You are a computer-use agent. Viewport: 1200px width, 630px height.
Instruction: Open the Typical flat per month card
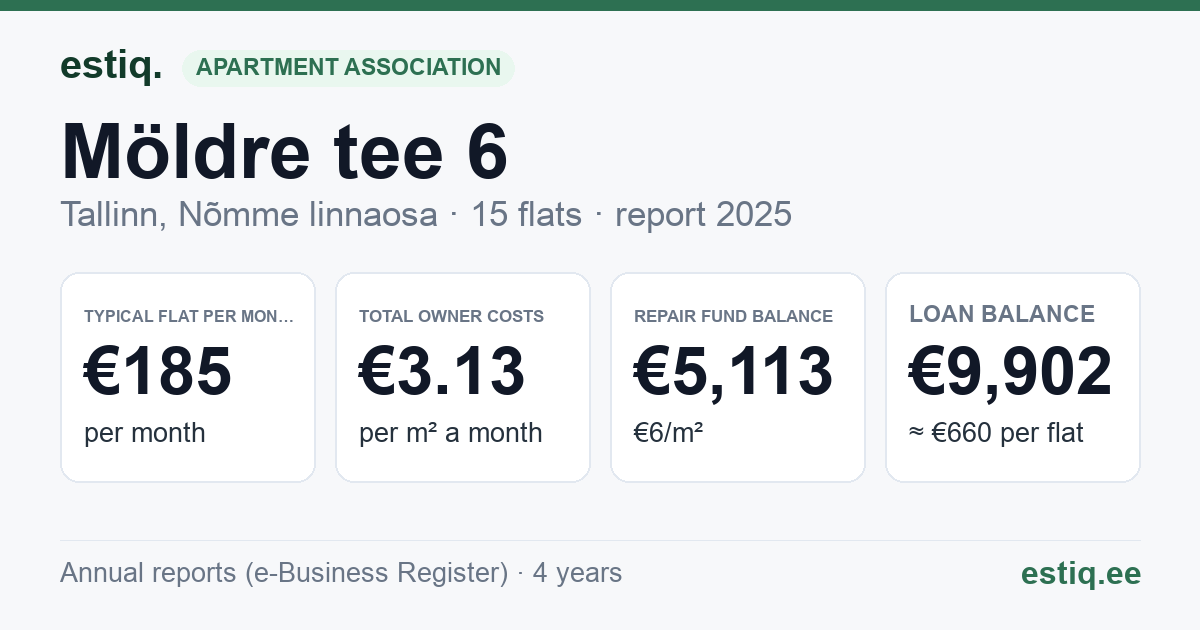[x=188, y=377]
